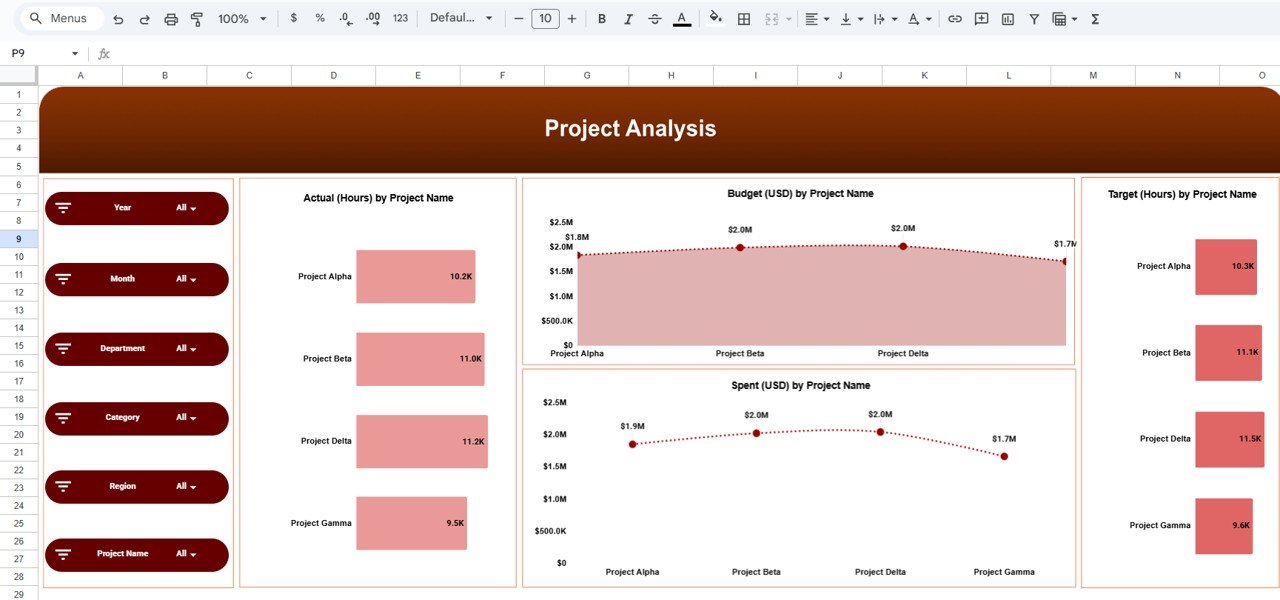
Task: Click the Insert chart icon
Action: [1007, 18]
